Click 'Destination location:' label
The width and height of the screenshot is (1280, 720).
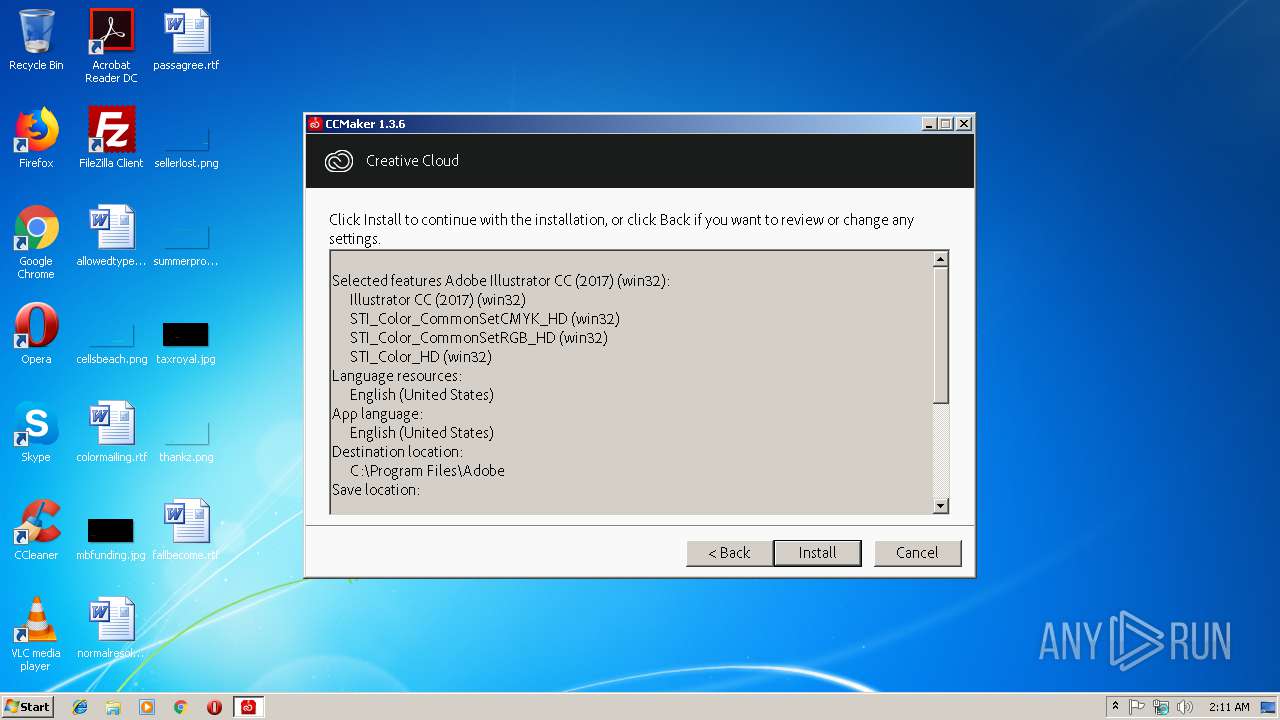(396, 451)
